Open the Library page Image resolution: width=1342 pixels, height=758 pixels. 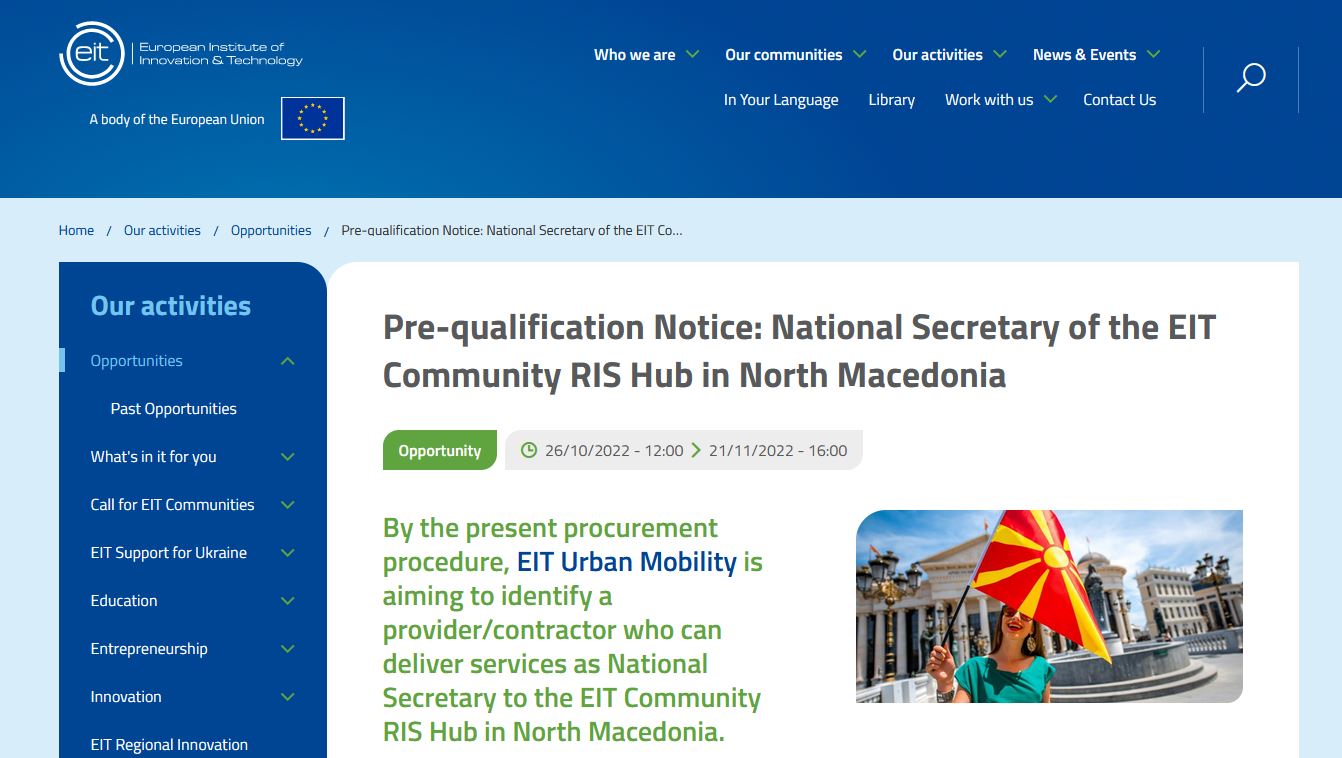[x=891, y=99]
